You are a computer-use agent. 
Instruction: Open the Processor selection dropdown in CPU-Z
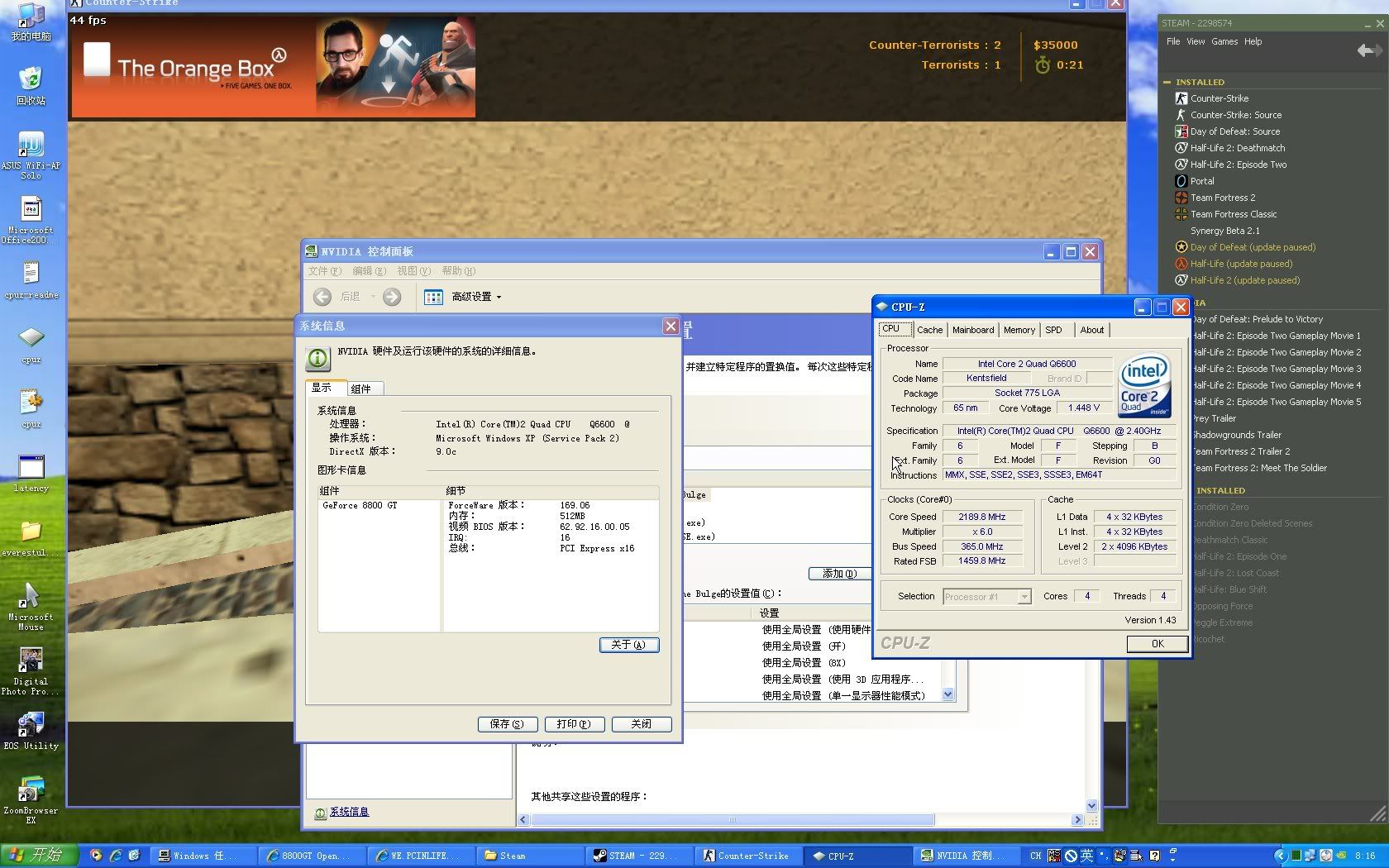coord(1024,597)
